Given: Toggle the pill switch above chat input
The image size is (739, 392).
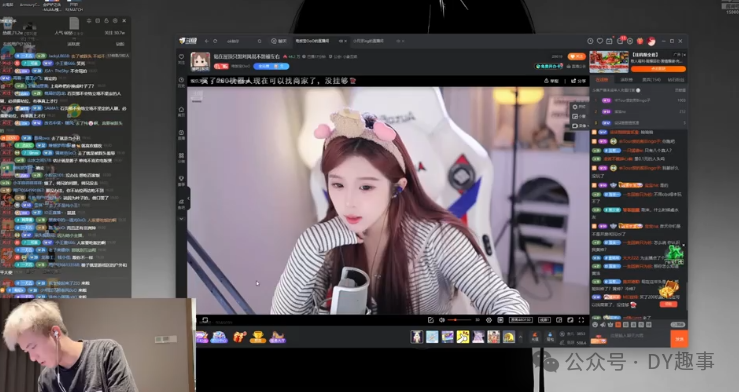Looking at the screenshot, I should 678,325.
